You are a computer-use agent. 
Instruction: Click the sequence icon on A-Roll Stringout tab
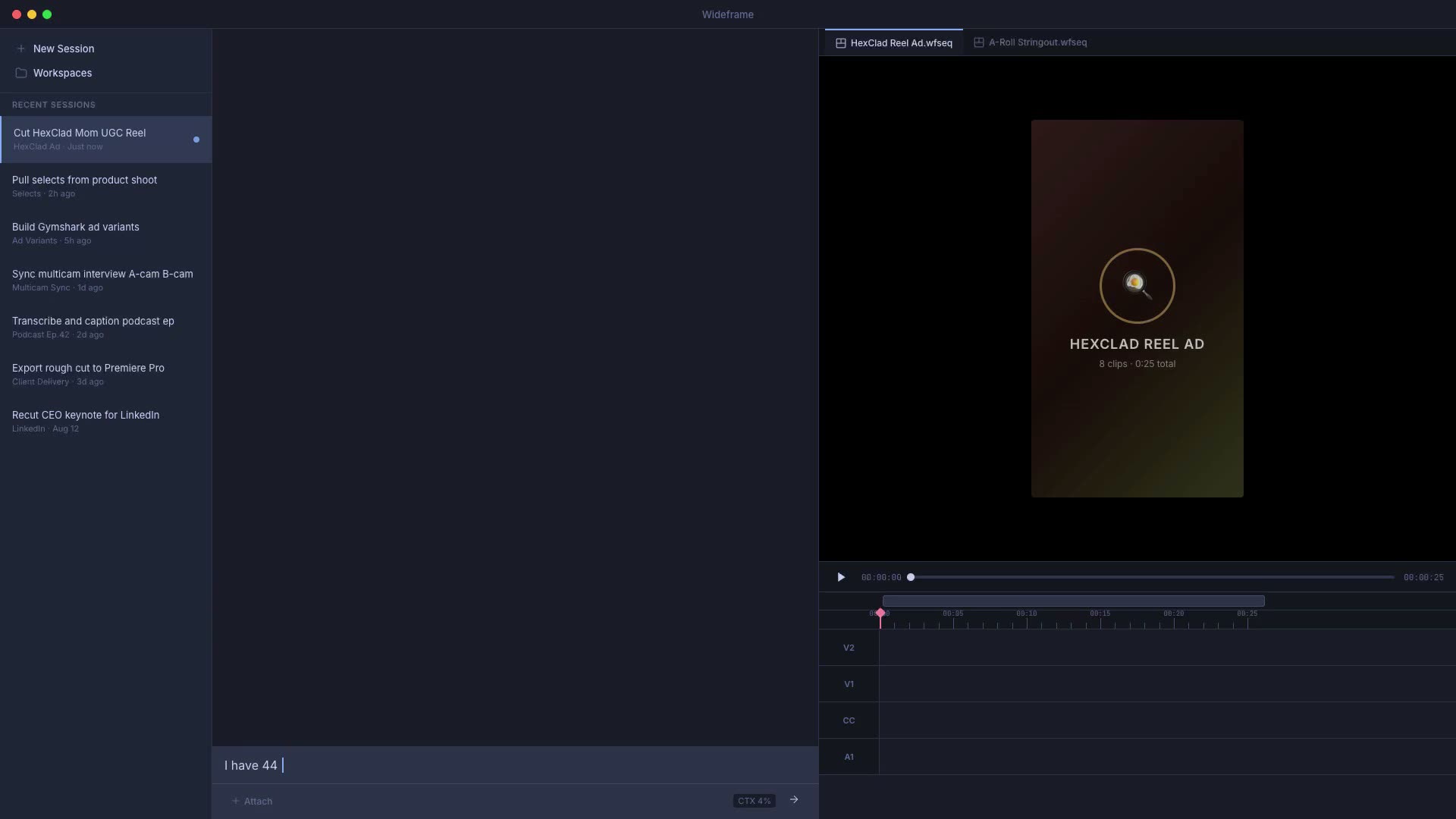tap(979, 42)
